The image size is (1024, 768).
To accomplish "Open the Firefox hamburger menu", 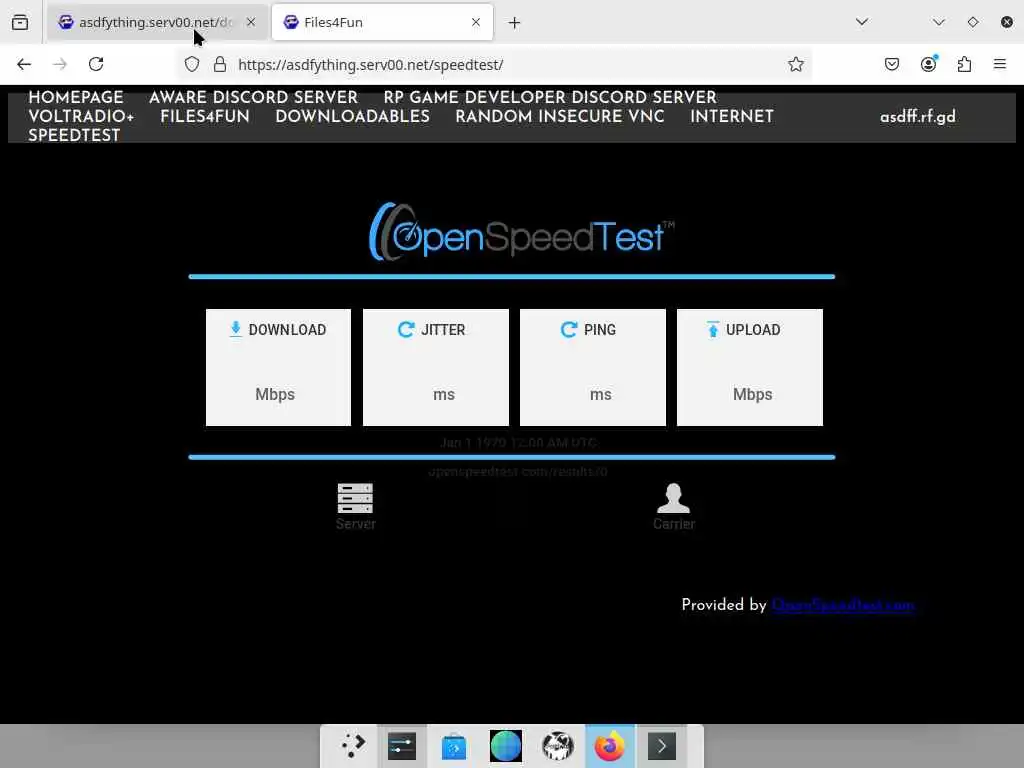I will [x=999, y=64].
